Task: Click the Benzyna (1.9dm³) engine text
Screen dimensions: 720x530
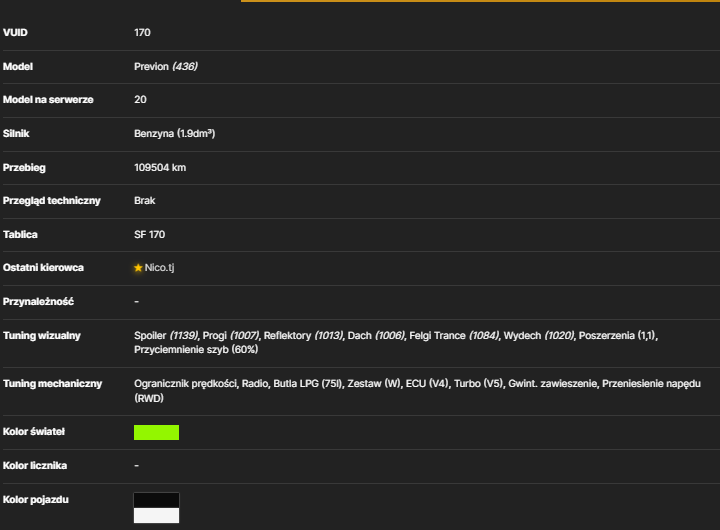Action: click(x=174, y=134)
